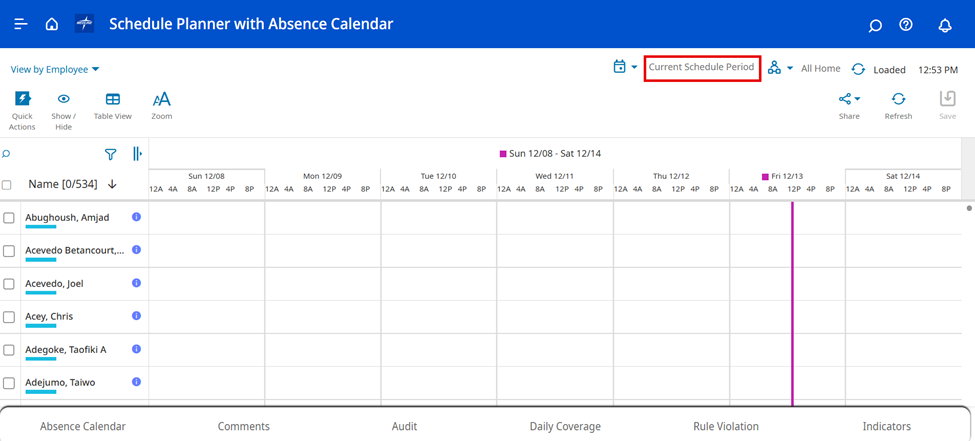Image resolution: width=975 pixels, height=441 pixels.
Task: Click the Refresh button
Action: [898, 106]
